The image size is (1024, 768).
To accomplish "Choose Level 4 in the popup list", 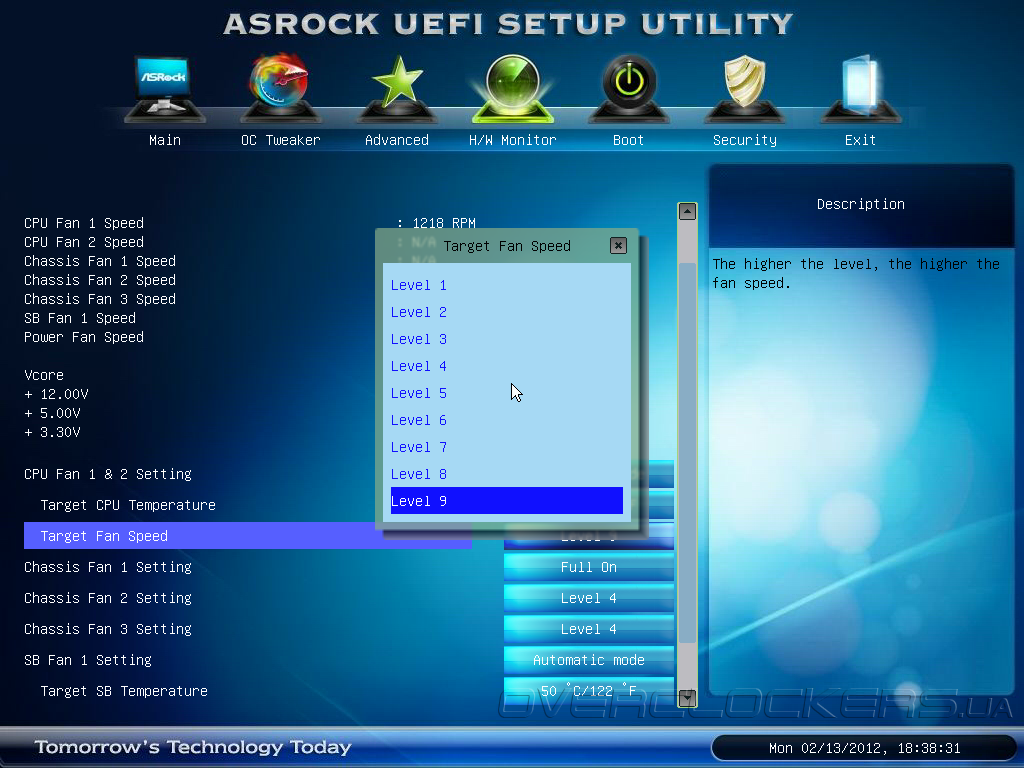I will click(x=506, y=366).
